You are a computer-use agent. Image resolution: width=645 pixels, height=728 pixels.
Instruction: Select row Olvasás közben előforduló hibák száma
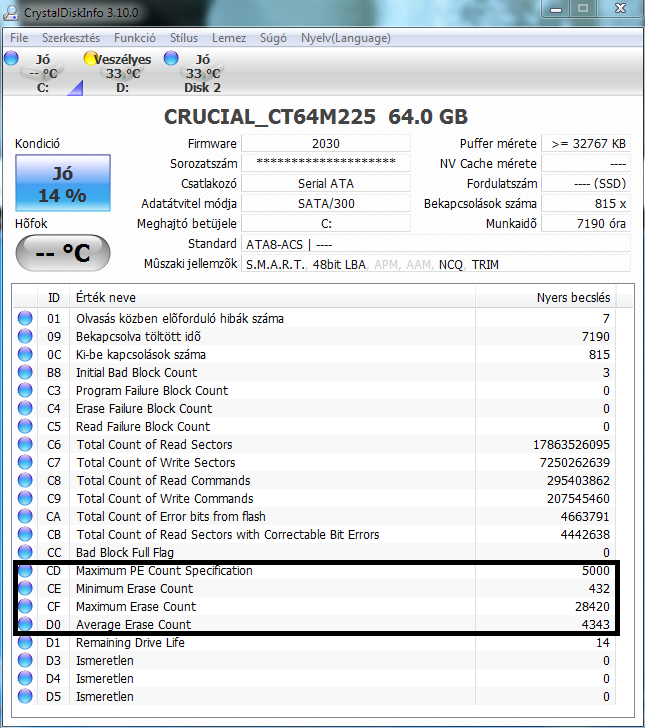(x=314, y=318)
